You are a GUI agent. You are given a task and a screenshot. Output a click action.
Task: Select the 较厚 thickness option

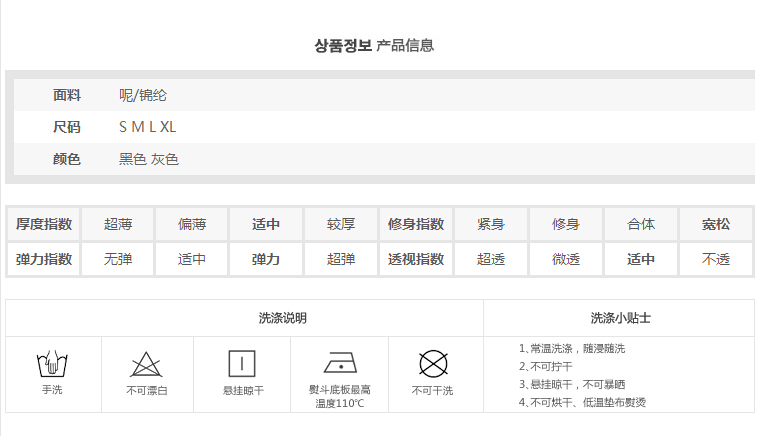coord(341,224)
